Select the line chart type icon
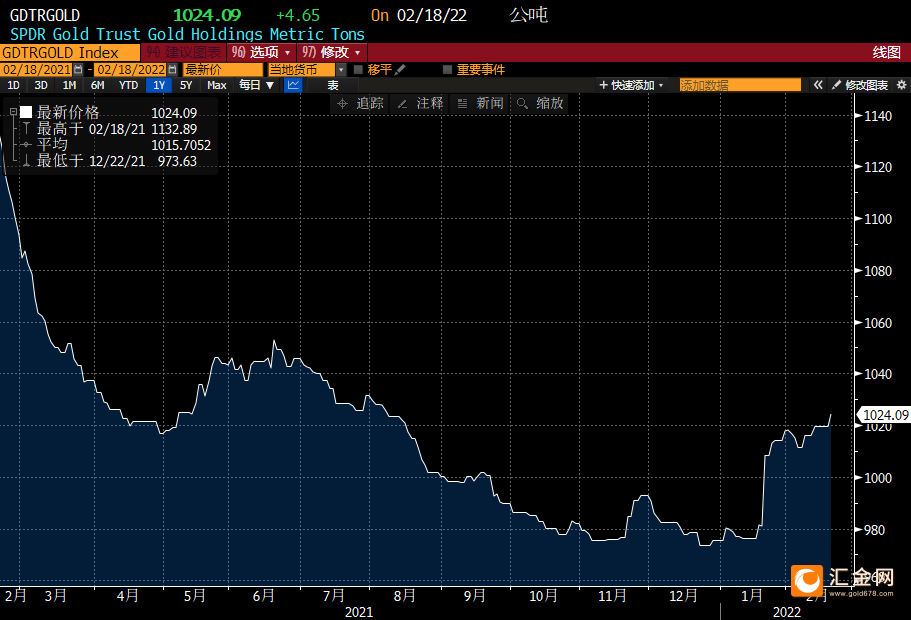This screenshot has height=620, width=911. click(x=293, y=85)
